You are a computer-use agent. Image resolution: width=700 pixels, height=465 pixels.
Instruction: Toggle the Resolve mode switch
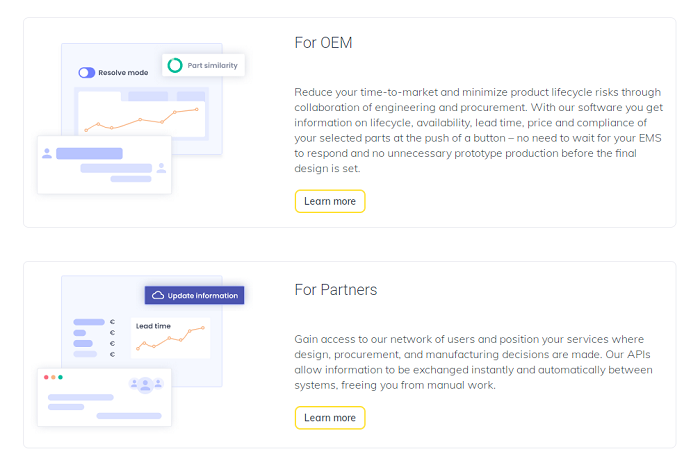coord(87,73)
